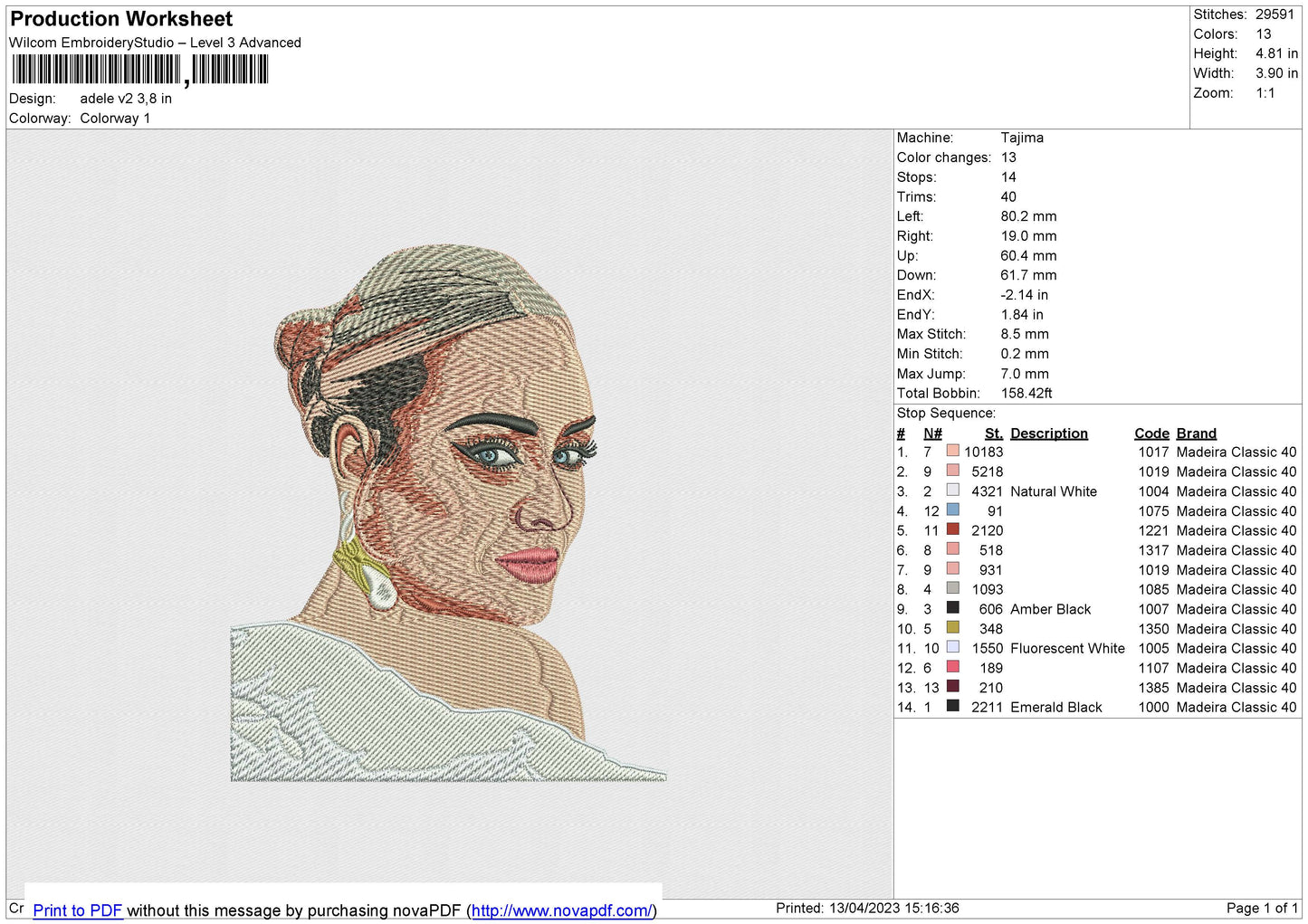
Task: Click 'Wilcom EmbroideryStudio – Level 3 Advanced' text
Action: 155,43
